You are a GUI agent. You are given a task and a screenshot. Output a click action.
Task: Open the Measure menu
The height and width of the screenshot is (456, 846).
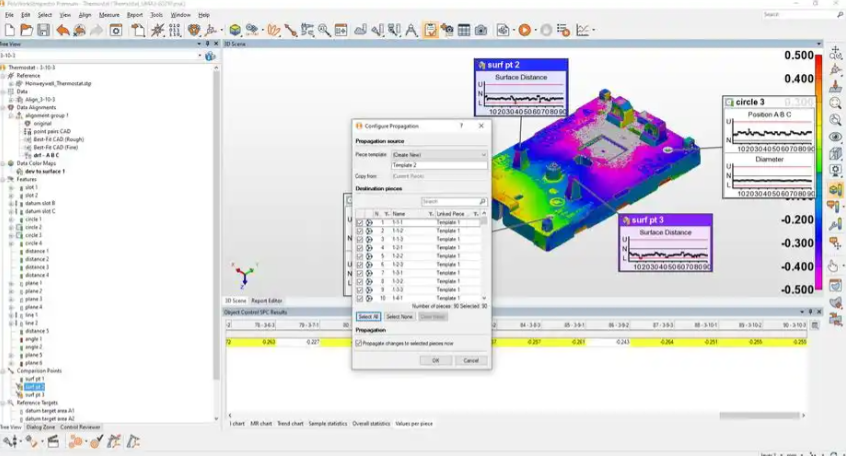coord(108,15)
